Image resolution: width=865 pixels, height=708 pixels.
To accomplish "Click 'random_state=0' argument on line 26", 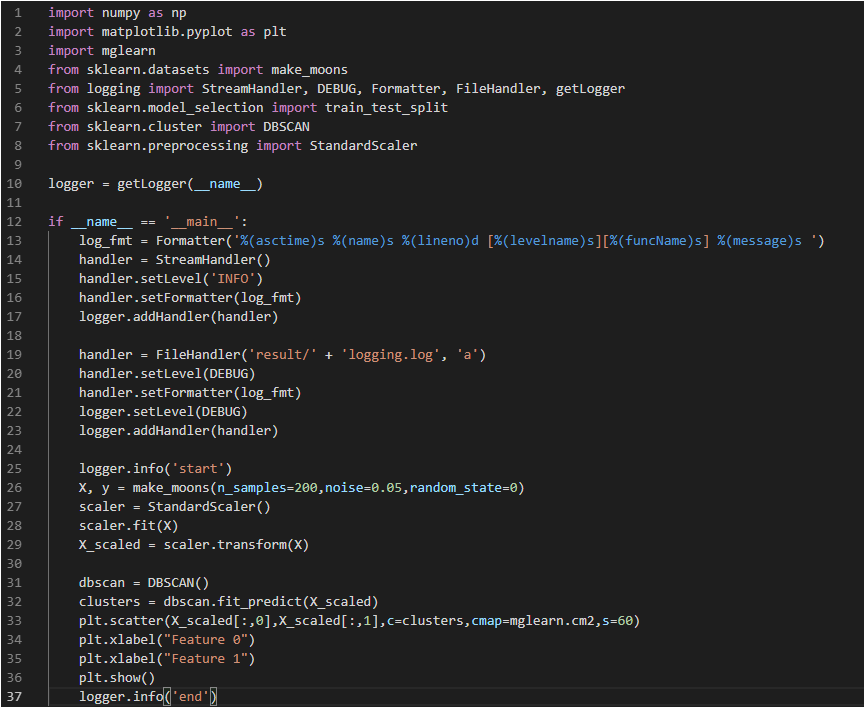I will [x=463, y=488].
